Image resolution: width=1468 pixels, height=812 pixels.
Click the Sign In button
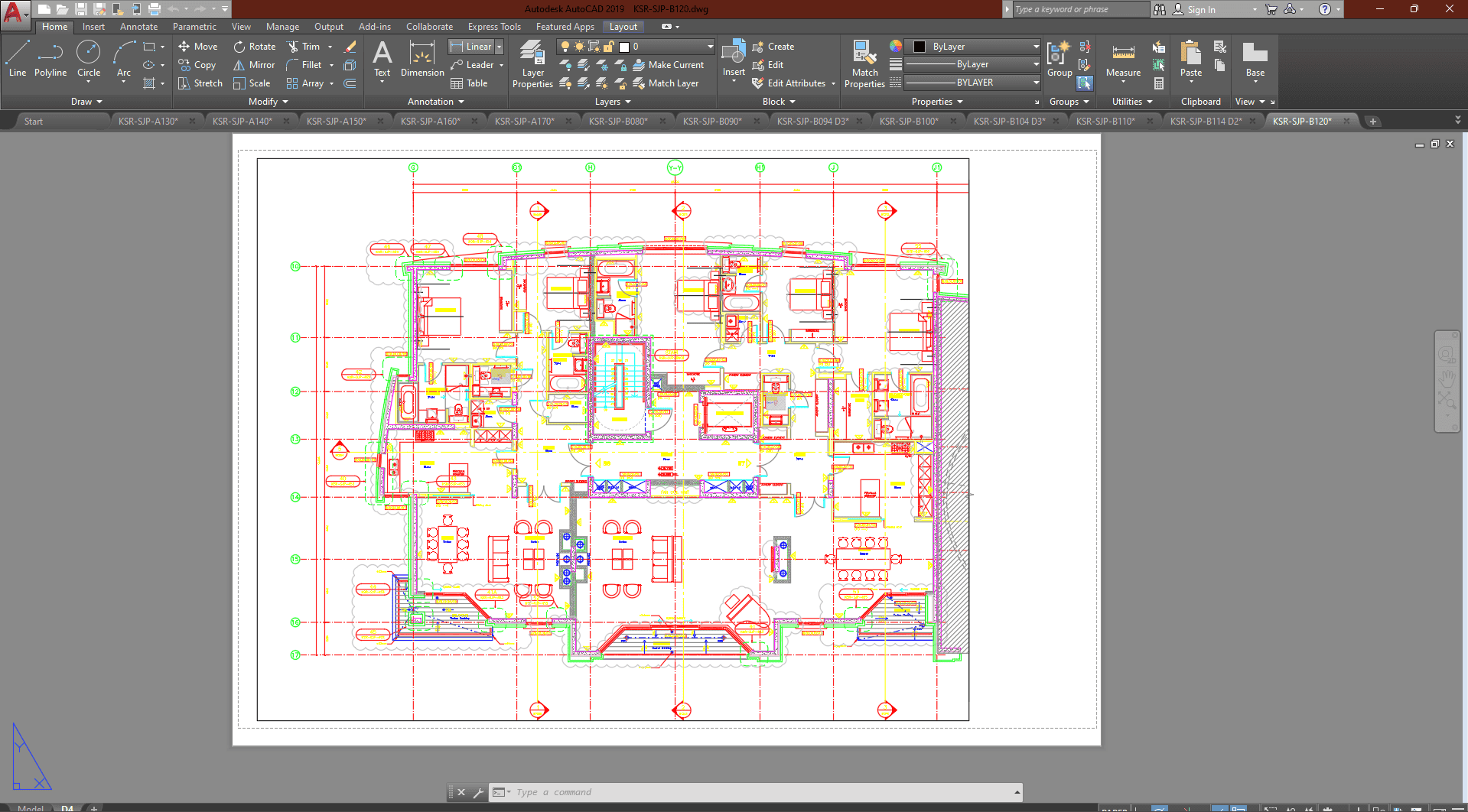coord(1201,9)
